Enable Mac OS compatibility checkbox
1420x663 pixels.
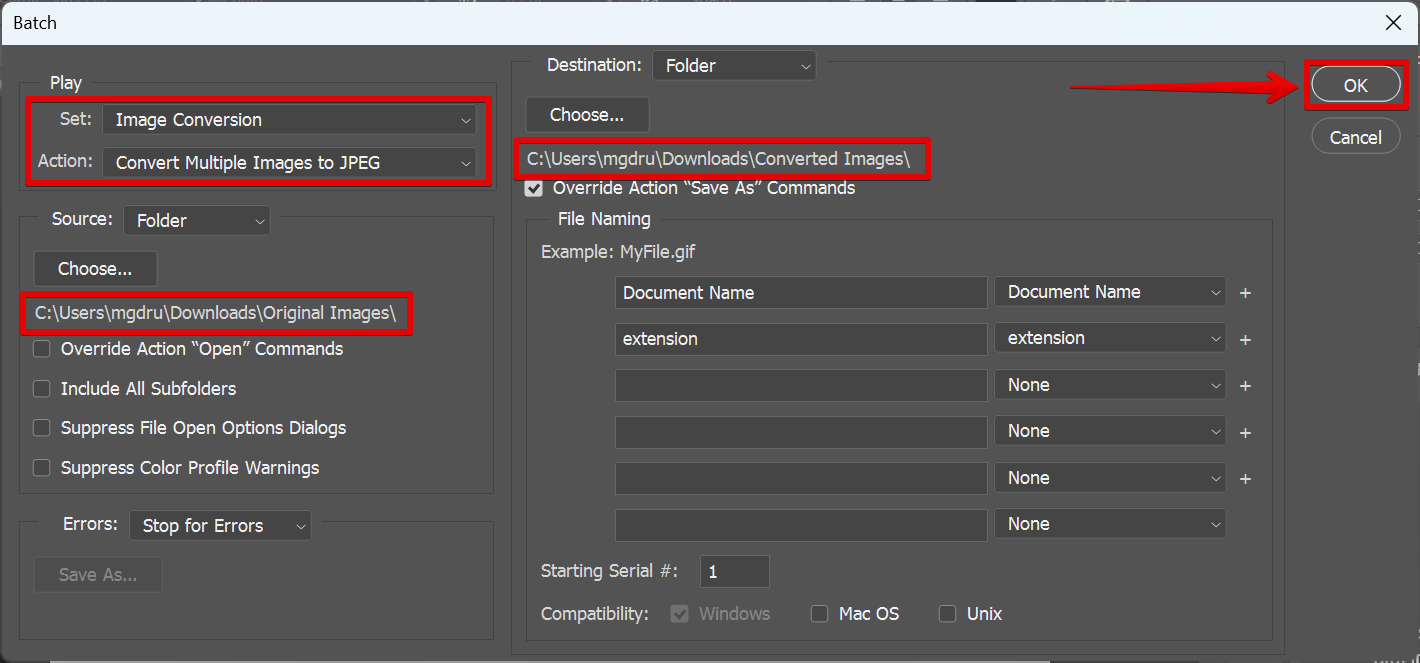point(820,614)
